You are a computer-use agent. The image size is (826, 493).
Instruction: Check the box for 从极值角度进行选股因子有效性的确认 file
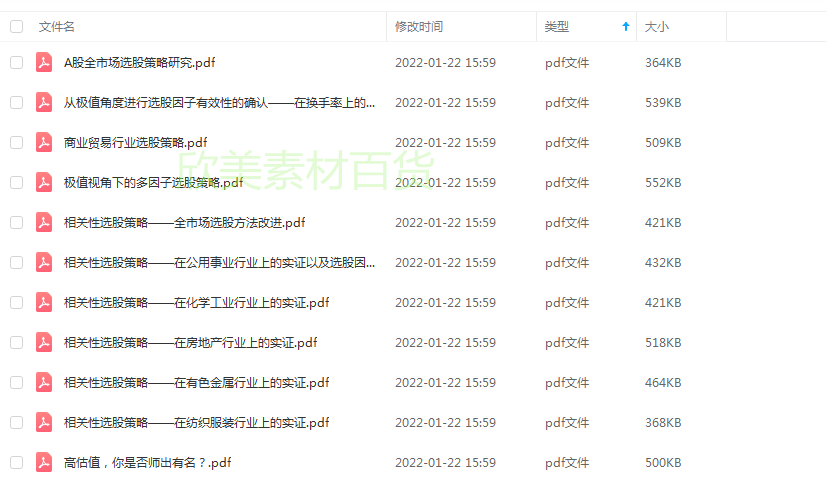16,102
